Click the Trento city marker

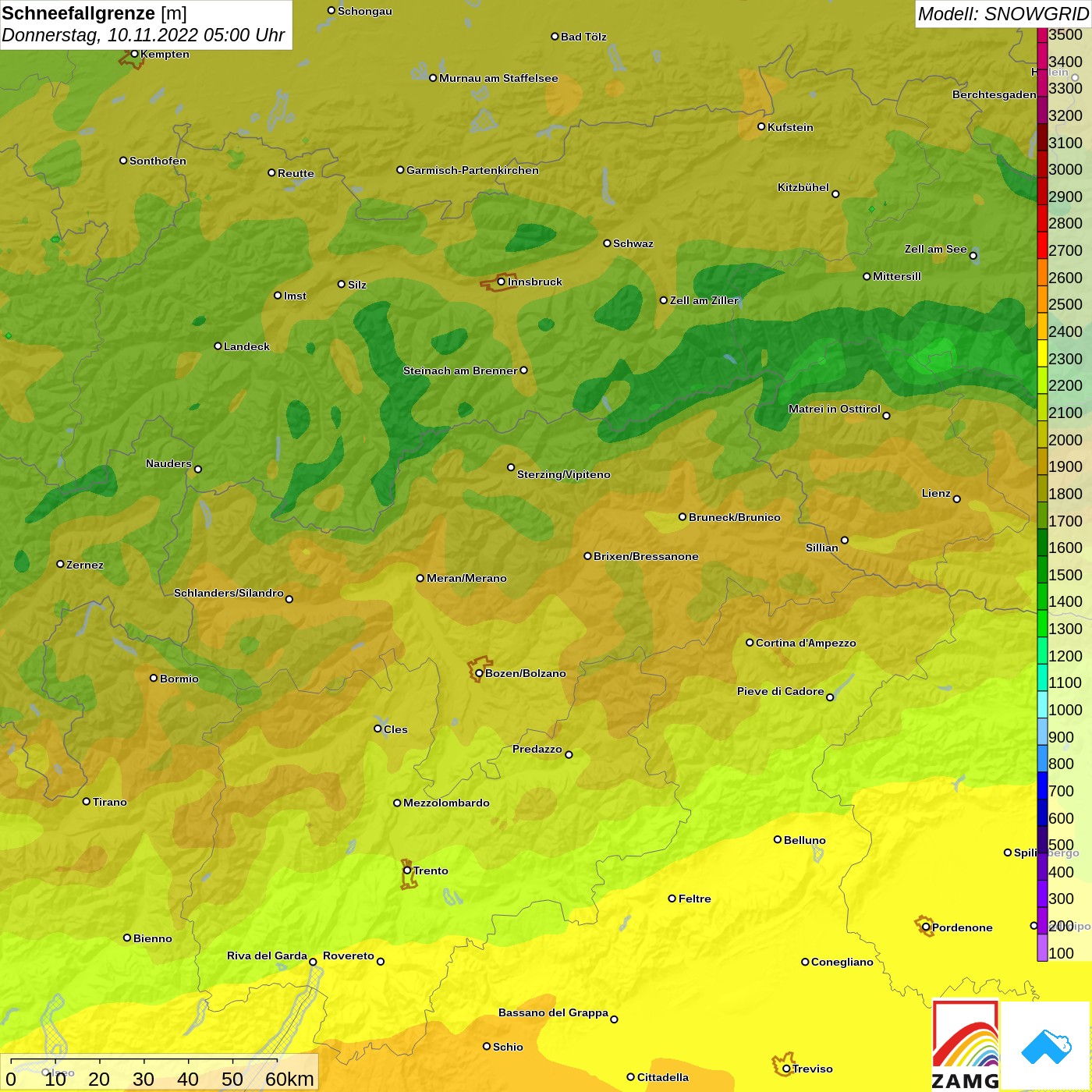point(407,870)
